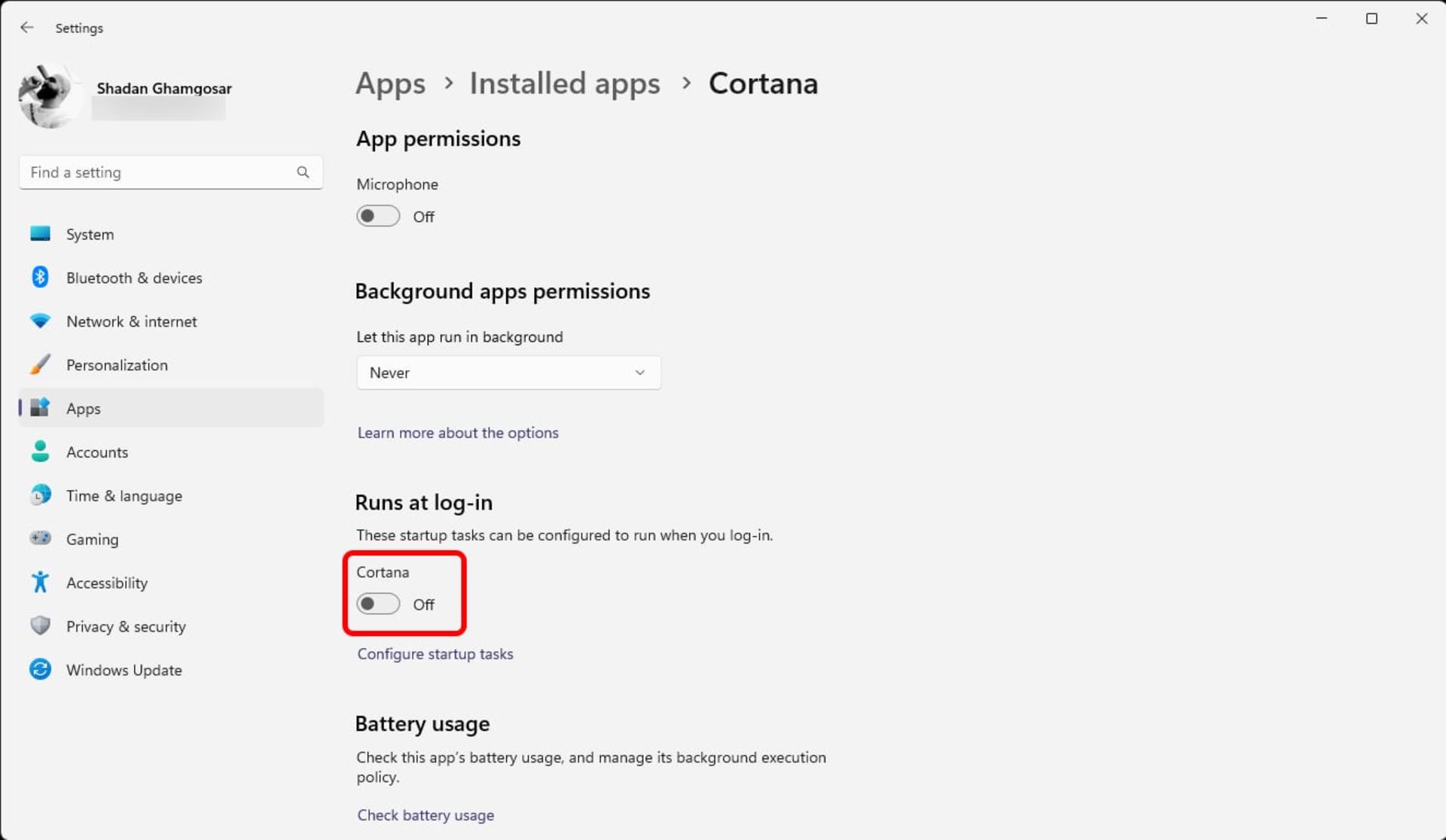Screen dimensions: 1446x840
Task: Click Configure startup tasks link
Action: tap(435, 653)
